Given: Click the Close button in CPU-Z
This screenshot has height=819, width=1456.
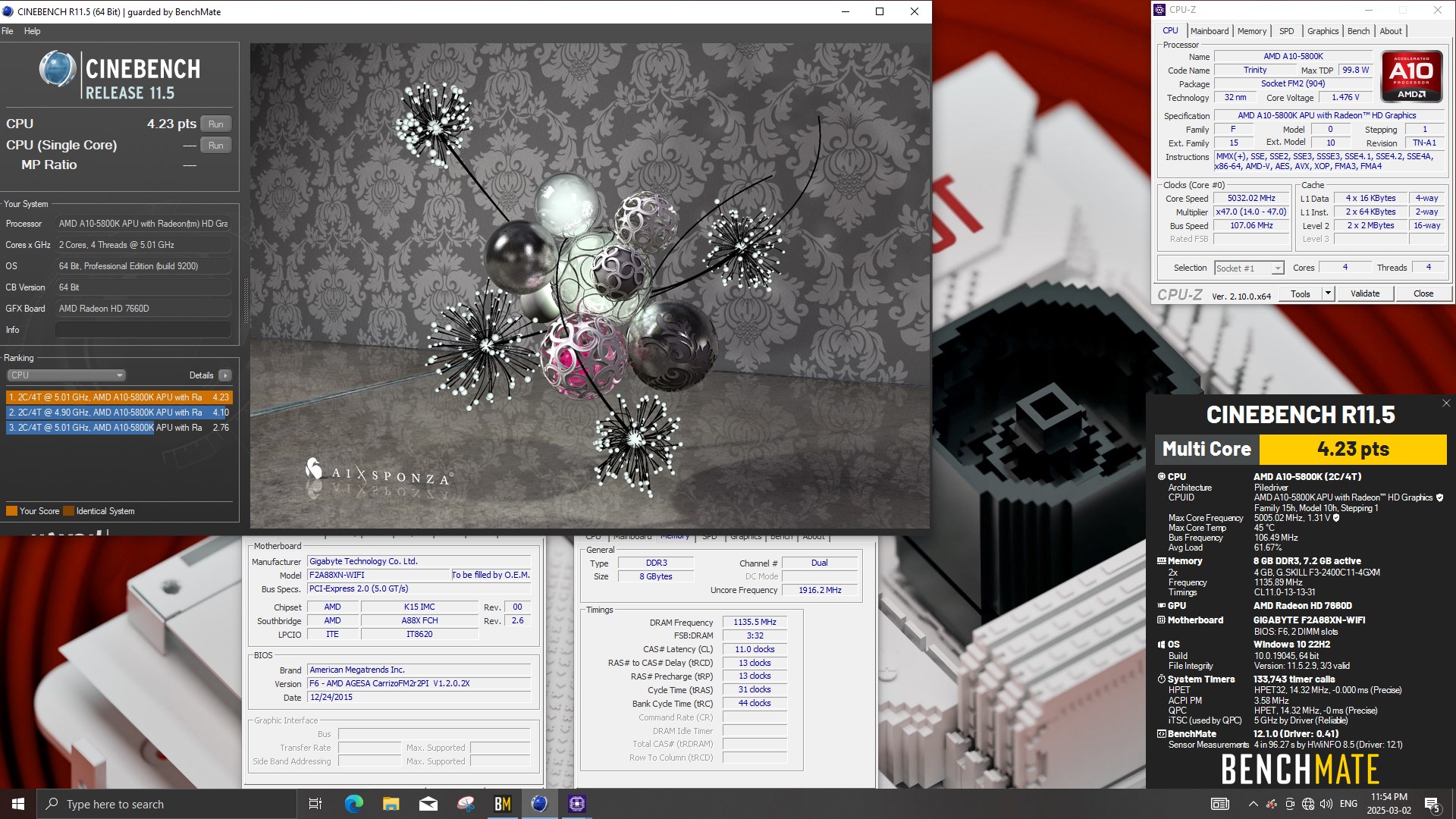Looking at the screenshot, I should click(x=1423, y=293).
